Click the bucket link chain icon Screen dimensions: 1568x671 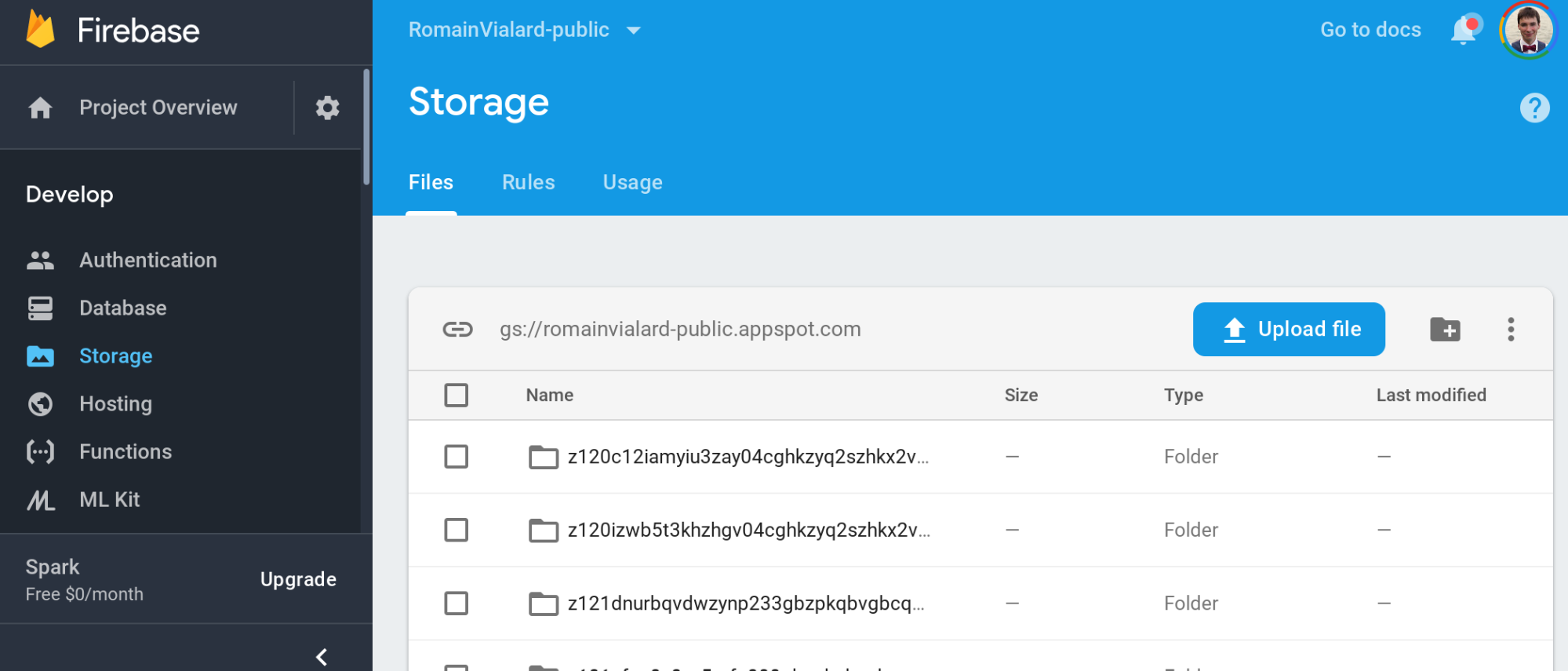pyautogui.click(x=457, y=329)
